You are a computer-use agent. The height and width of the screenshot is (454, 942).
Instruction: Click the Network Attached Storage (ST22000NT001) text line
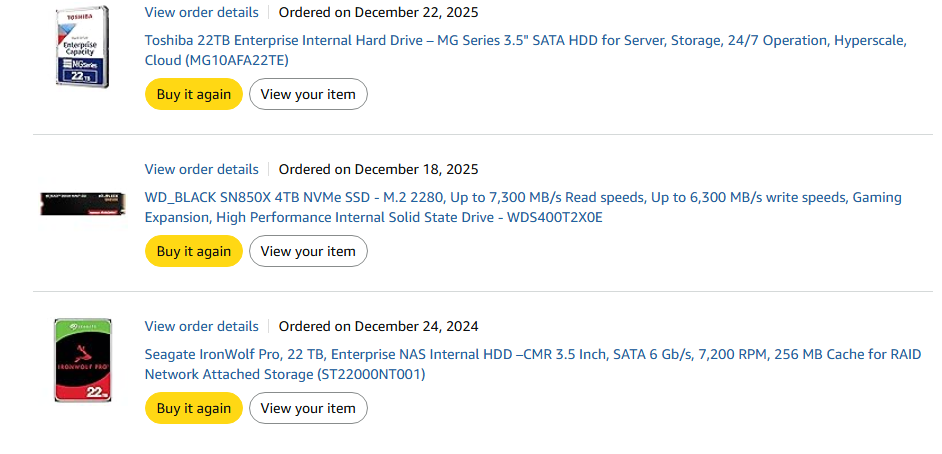point(285,375)
